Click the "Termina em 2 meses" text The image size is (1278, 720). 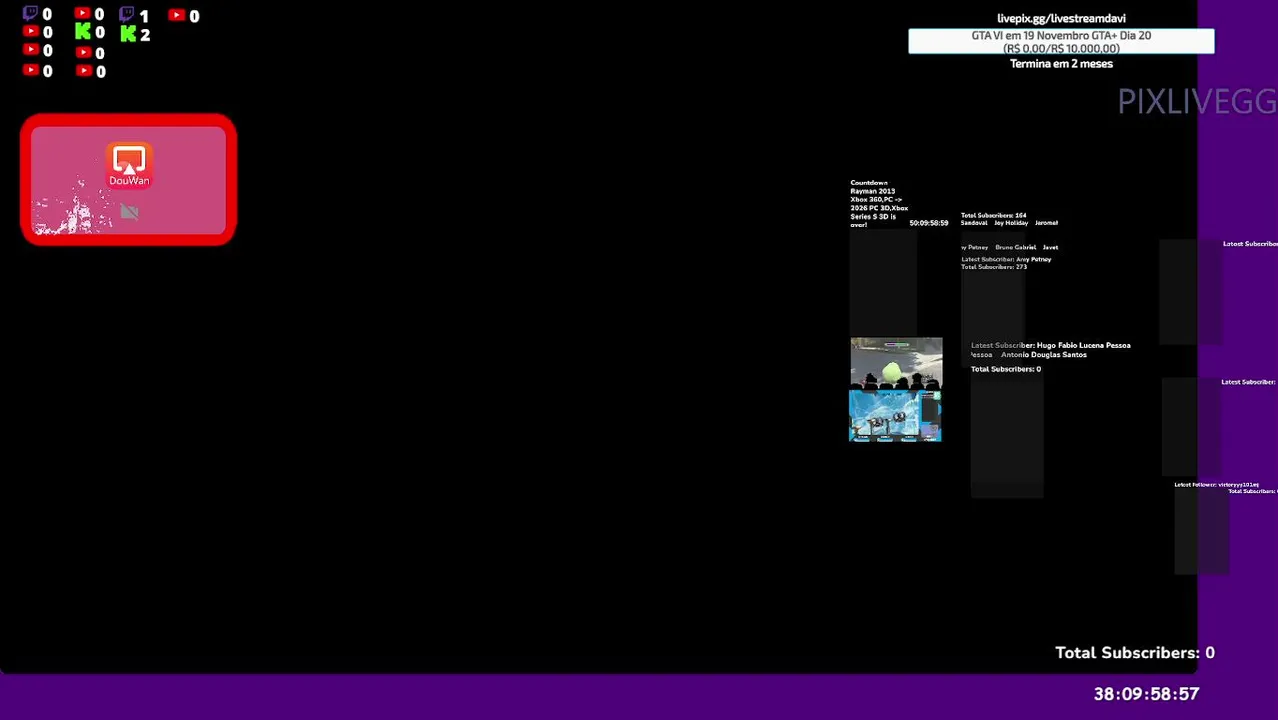point(1061,63)
